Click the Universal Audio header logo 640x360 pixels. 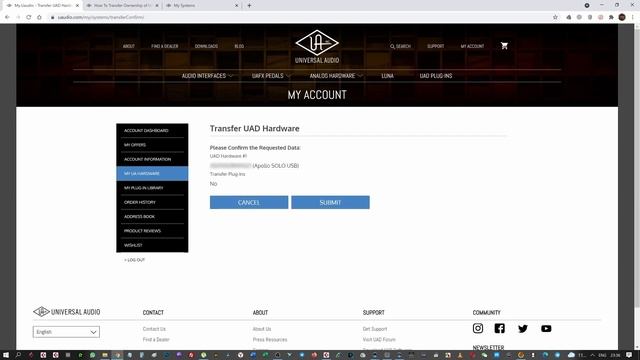[317, 47]
